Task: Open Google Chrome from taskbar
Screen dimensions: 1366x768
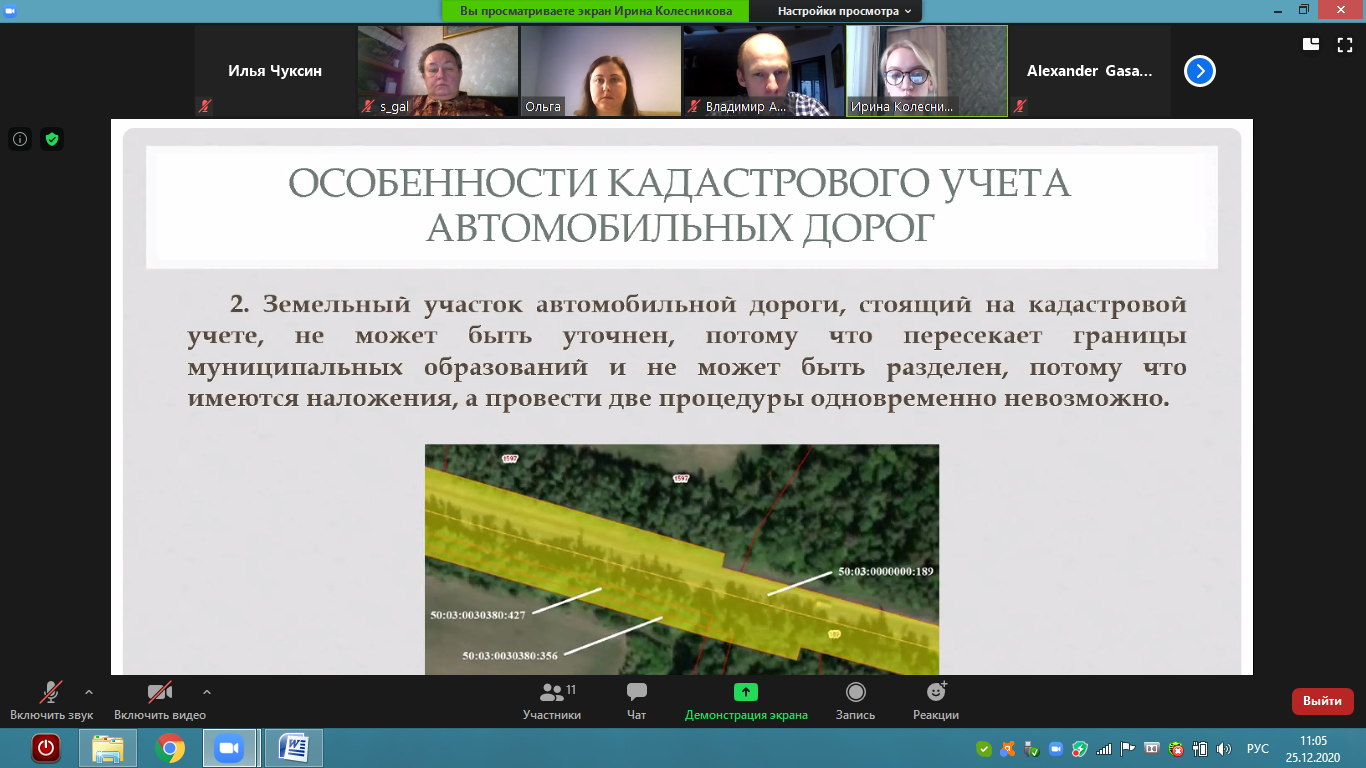Action: coord(170,747)
